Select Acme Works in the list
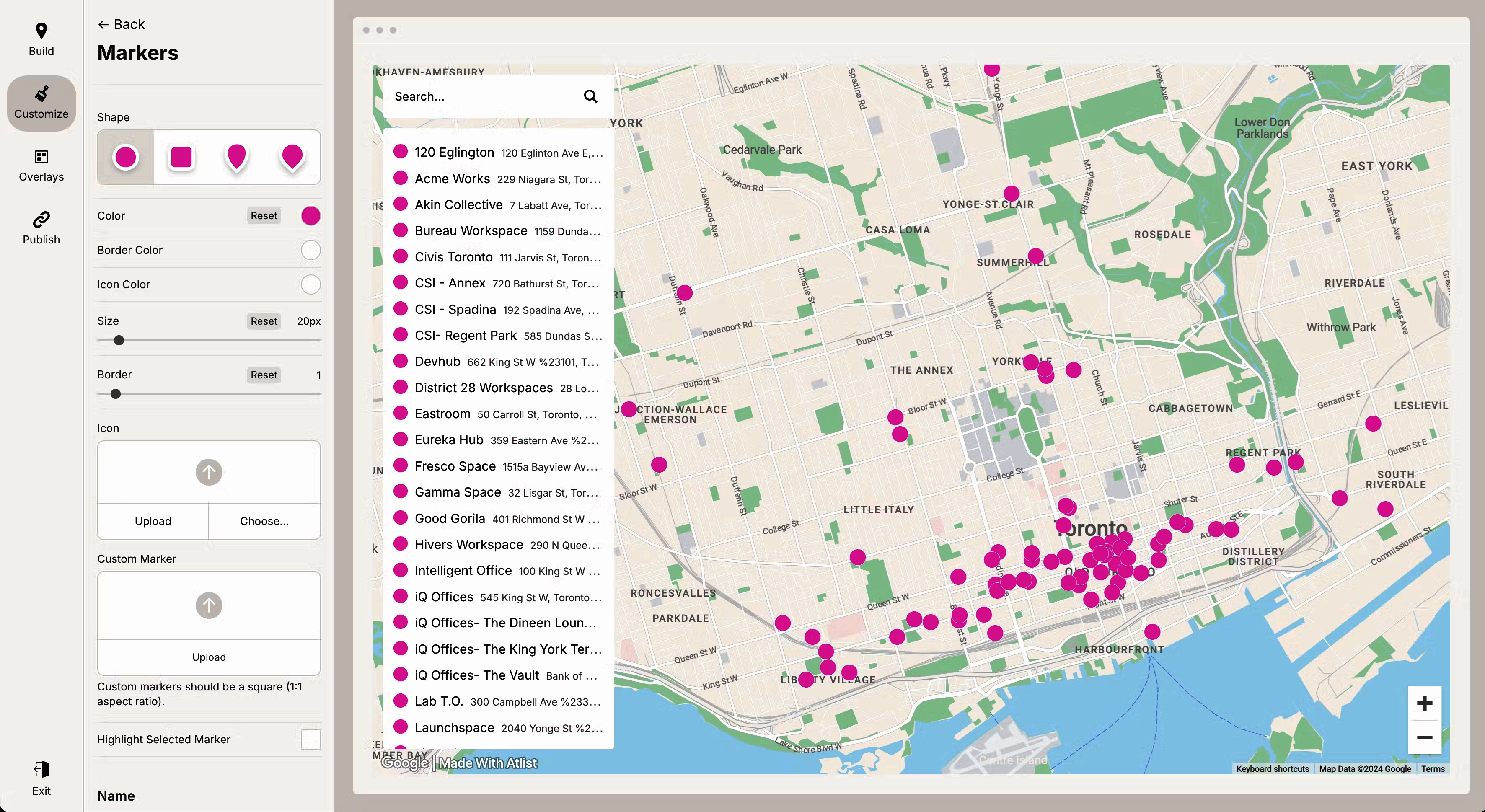Image resolution: width=1485 pixels, height=812 pixels. pyautogui.click(x=499, y=178)
